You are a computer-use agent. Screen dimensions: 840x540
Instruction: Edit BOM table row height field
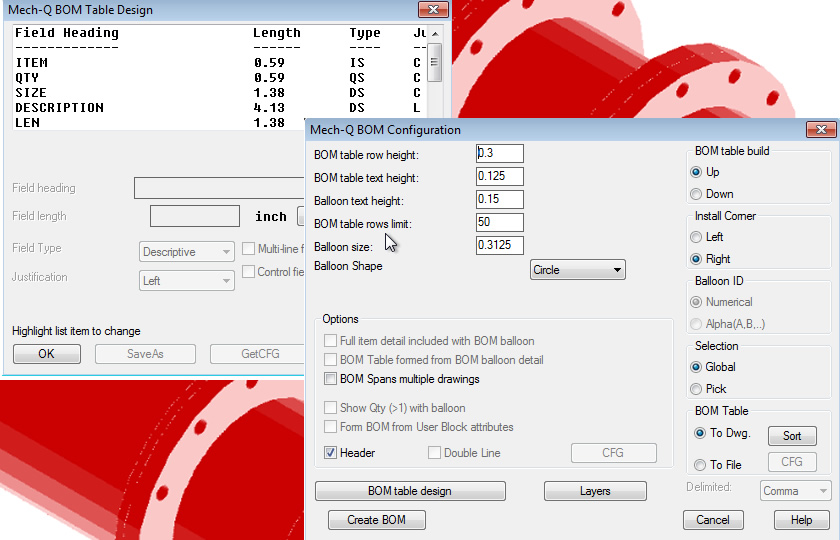(x=500, y=153)
